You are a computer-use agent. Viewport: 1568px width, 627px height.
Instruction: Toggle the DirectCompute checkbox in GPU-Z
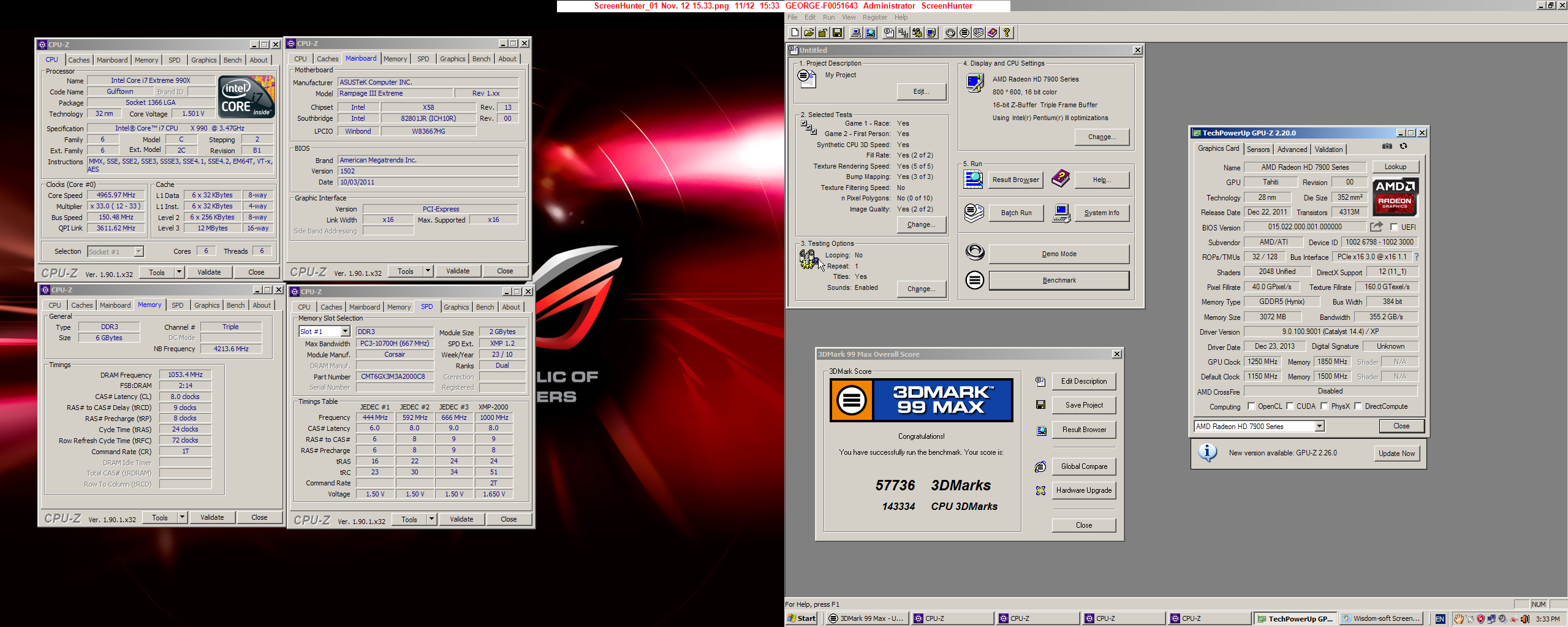[1358, 406]
